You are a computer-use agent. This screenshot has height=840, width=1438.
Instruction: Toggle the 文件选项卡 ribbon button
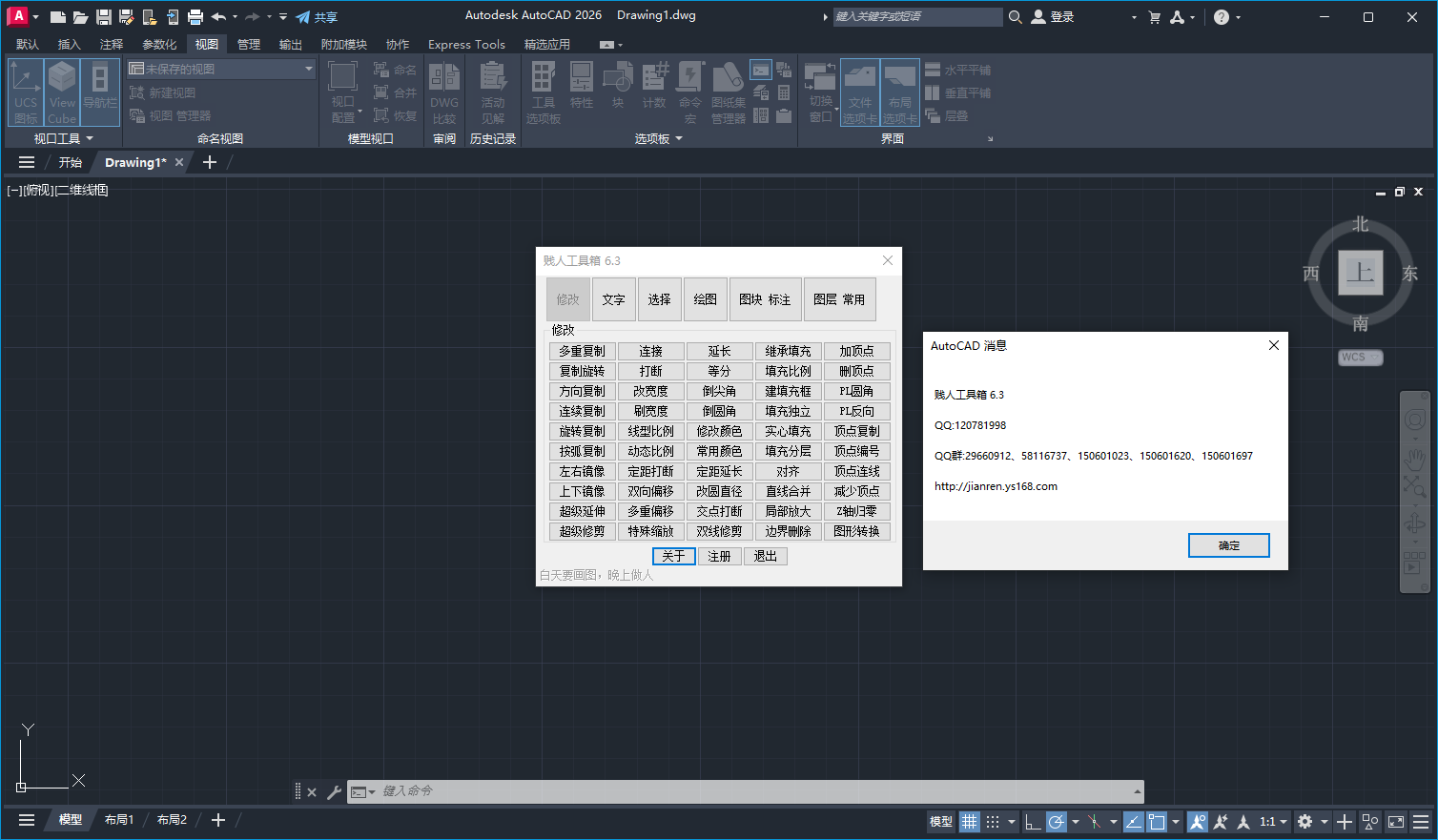859,92
